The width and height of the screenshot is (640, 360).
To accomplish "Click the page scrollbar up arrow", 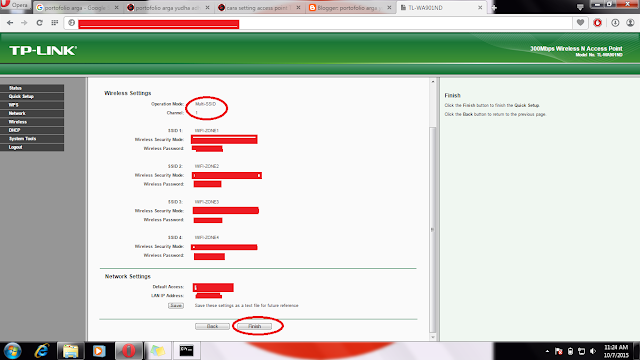I will (433, 82).
